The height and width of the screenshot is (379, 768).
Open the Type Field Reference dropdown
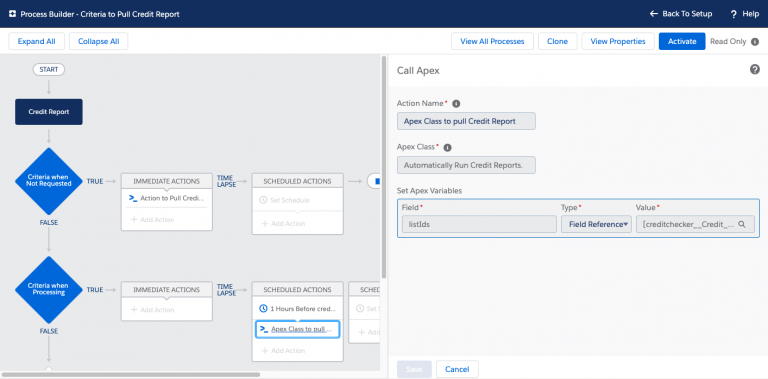click(x=596, y=224)
